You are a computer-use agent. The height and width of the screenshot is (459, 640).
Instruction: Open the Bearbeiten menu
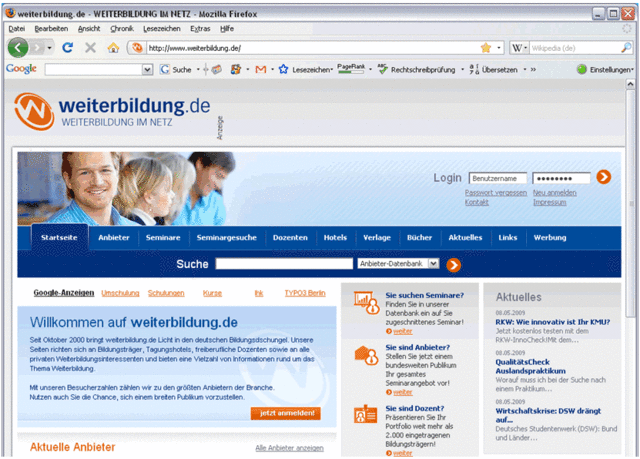click(51, 29)
